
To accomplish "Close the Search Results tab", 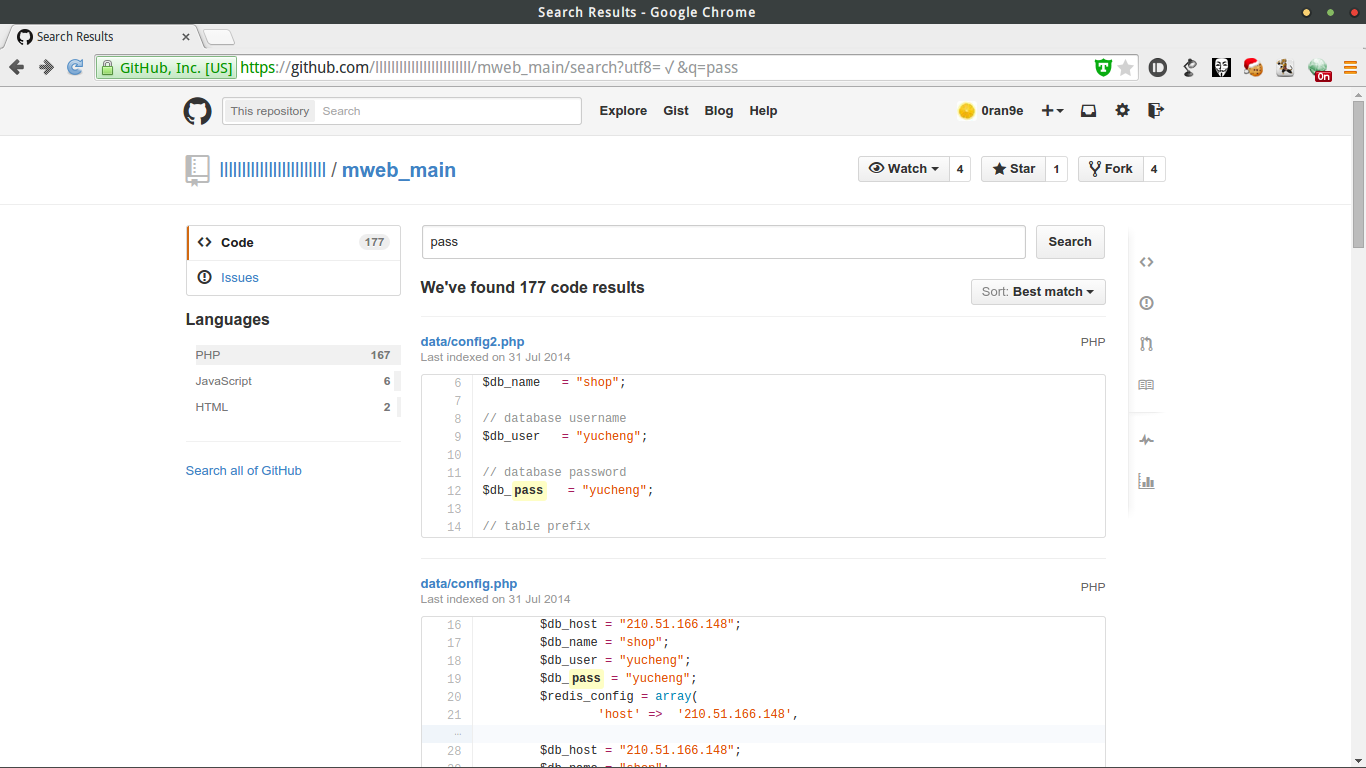I will coord(186,37).
